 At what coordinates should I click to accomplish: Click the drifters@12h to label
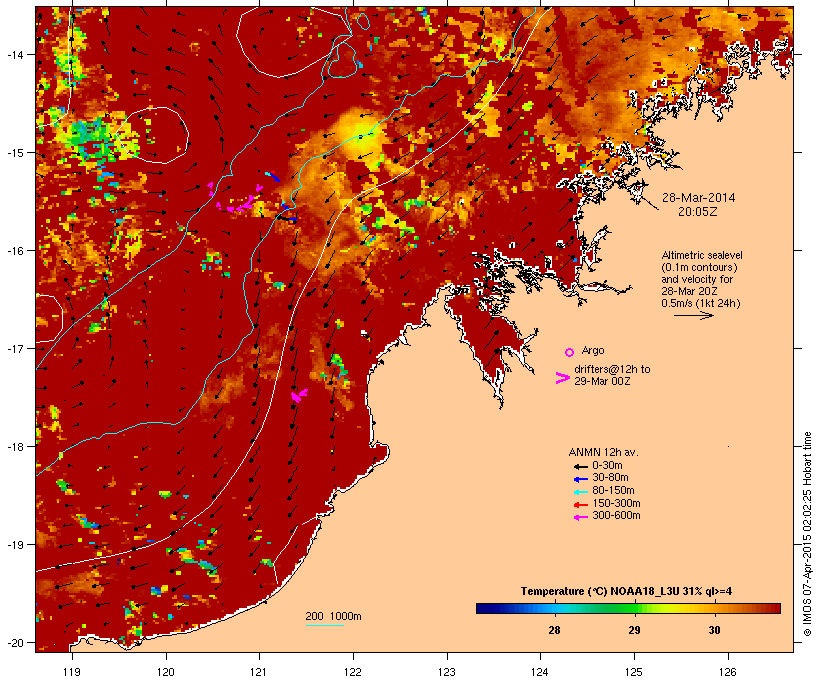612,369
